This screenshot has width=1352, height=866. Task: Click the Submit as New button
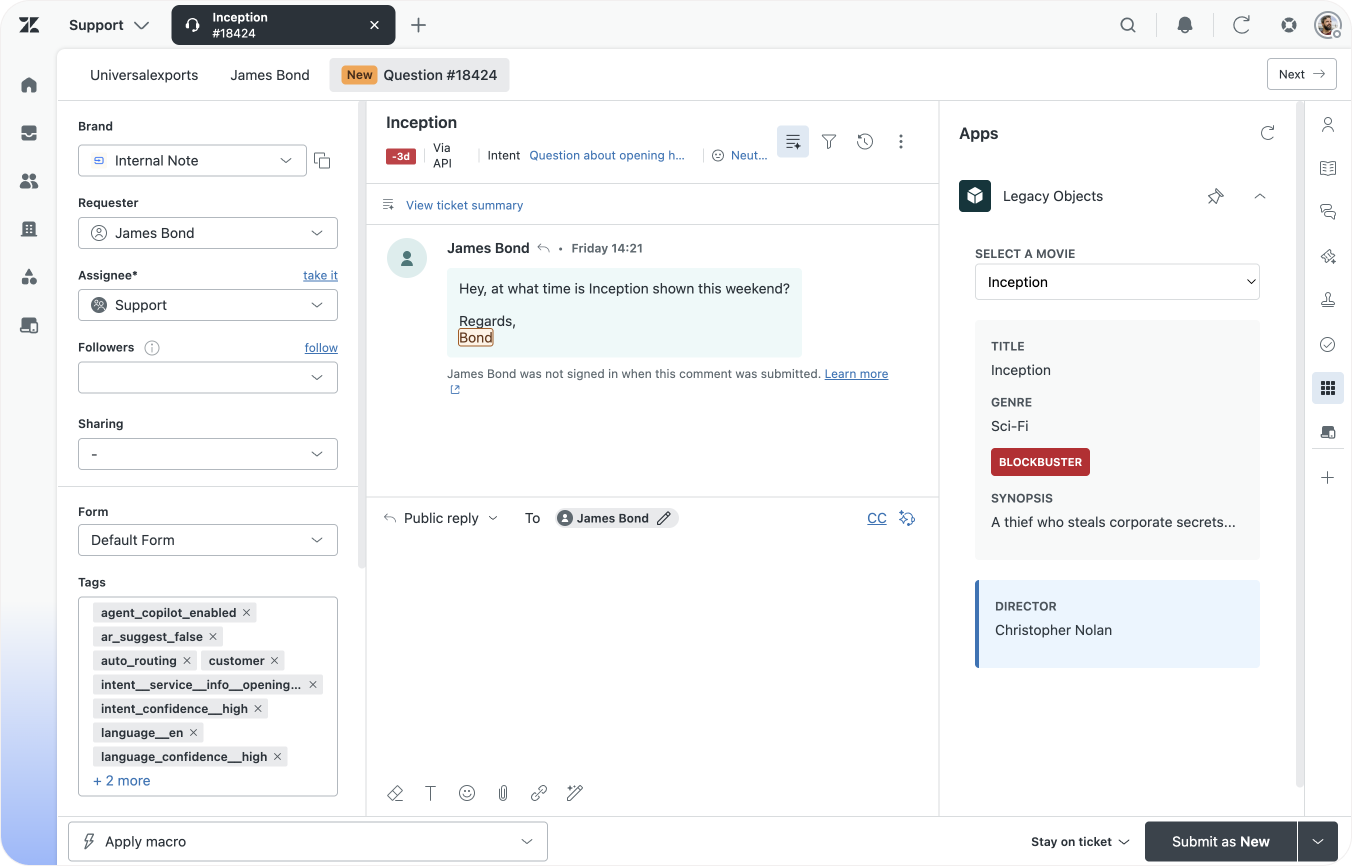coord(1220,842)
